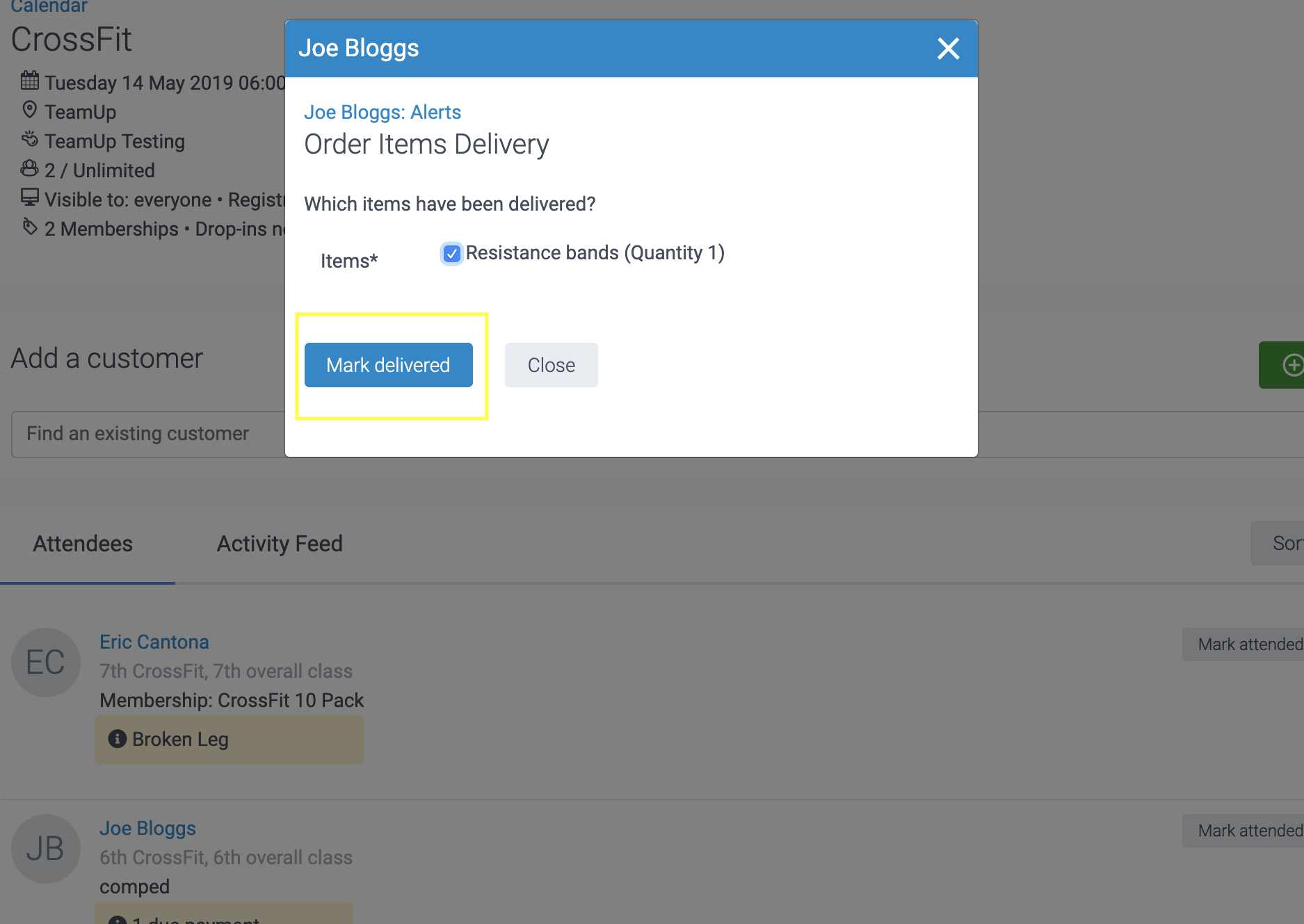
Task: Click the memberships tag icon
Action: [30, 227]
